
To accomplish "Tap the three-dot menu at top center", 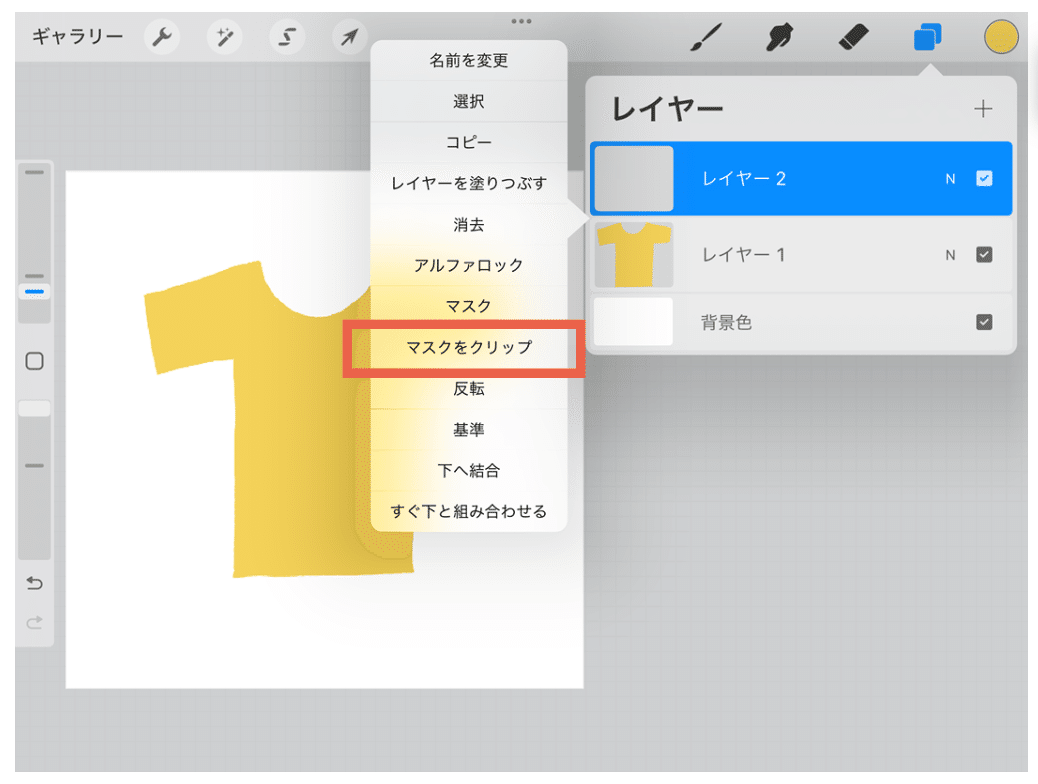I will point(521,21).
